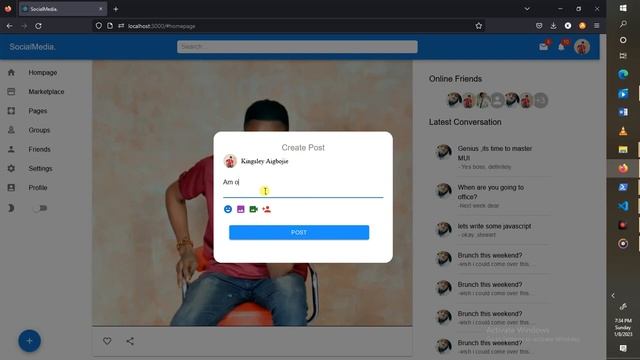Click the SocialMedia. logo text
Screen dimensions: 640x360
tap(32, 47)
